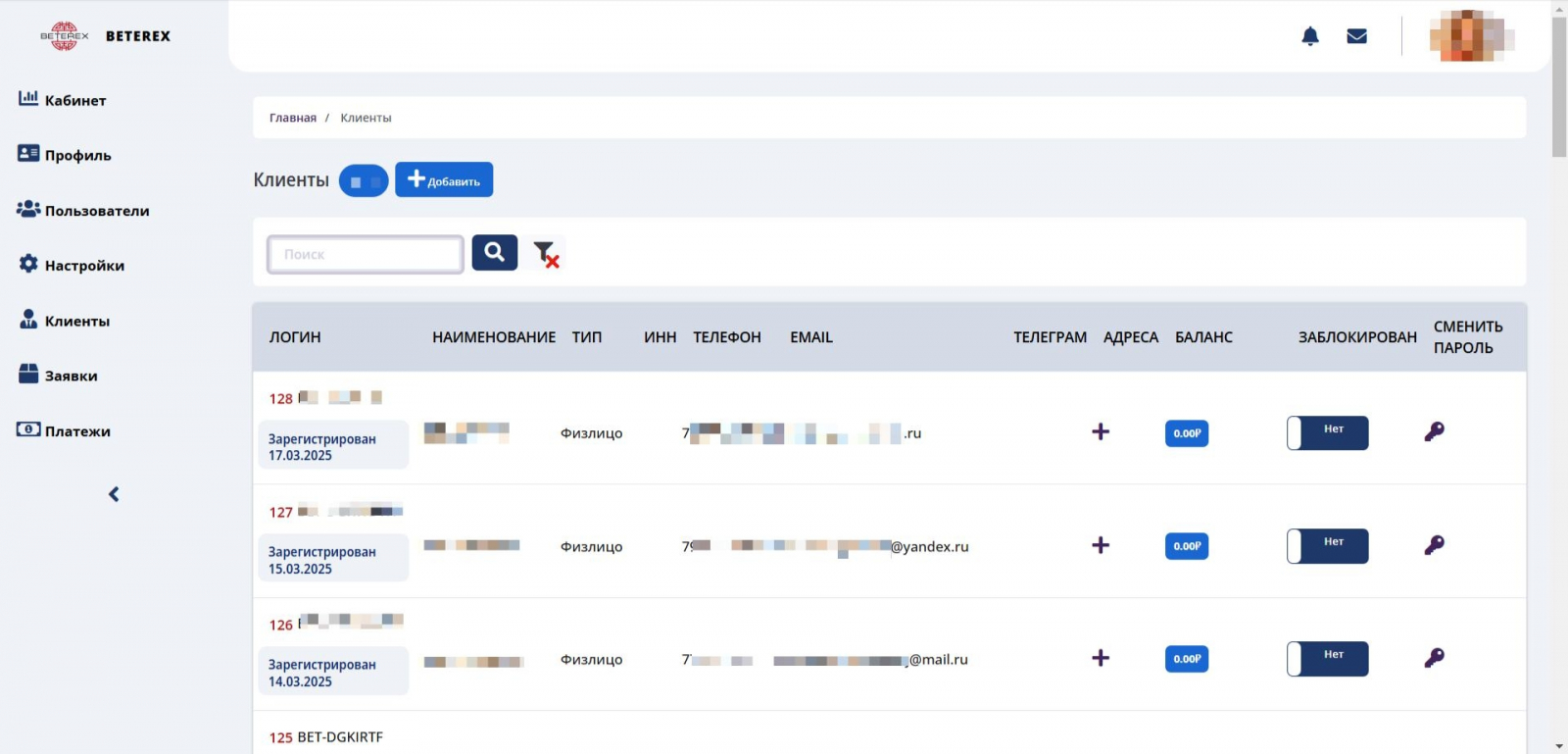This screenshot has width=1568, height=754.
Task: Click Физлицо type in row 128
Action: pos(591,433)
